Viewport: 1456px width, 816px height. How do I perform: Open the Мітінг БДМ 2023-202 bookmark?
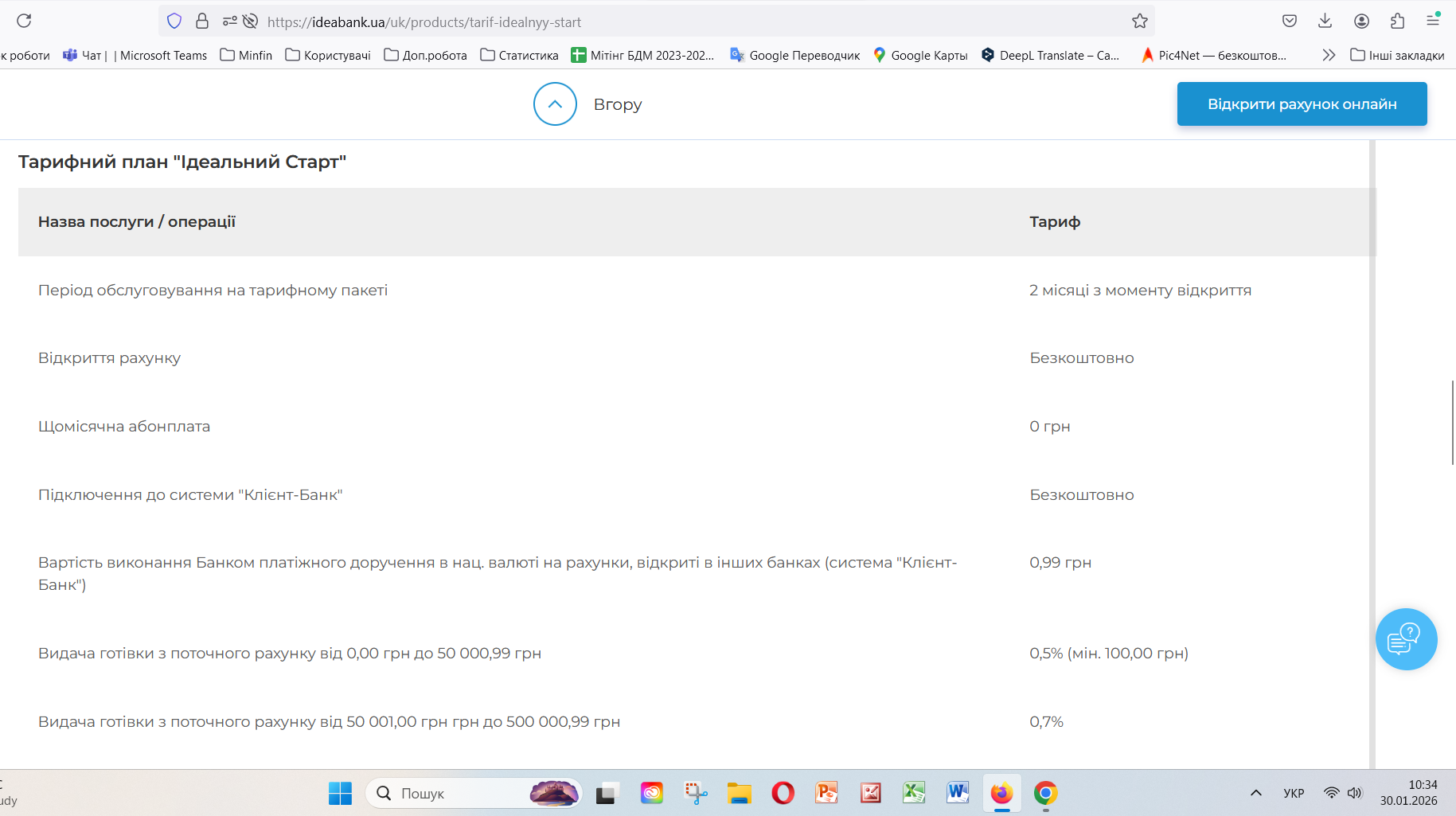[x=642, y=55]
